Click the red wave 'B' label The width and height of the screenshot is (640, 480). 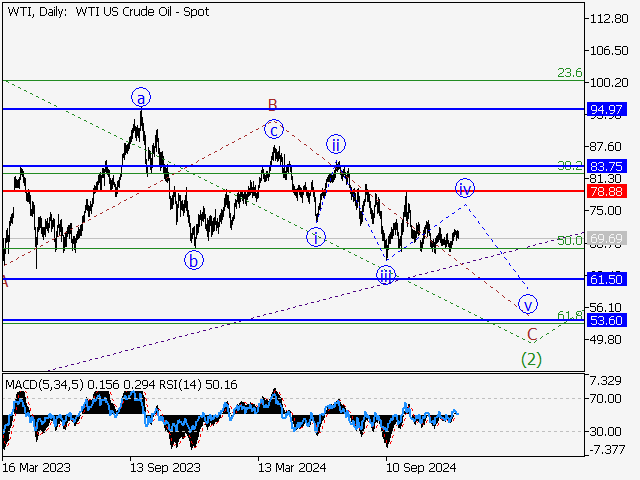271,104
